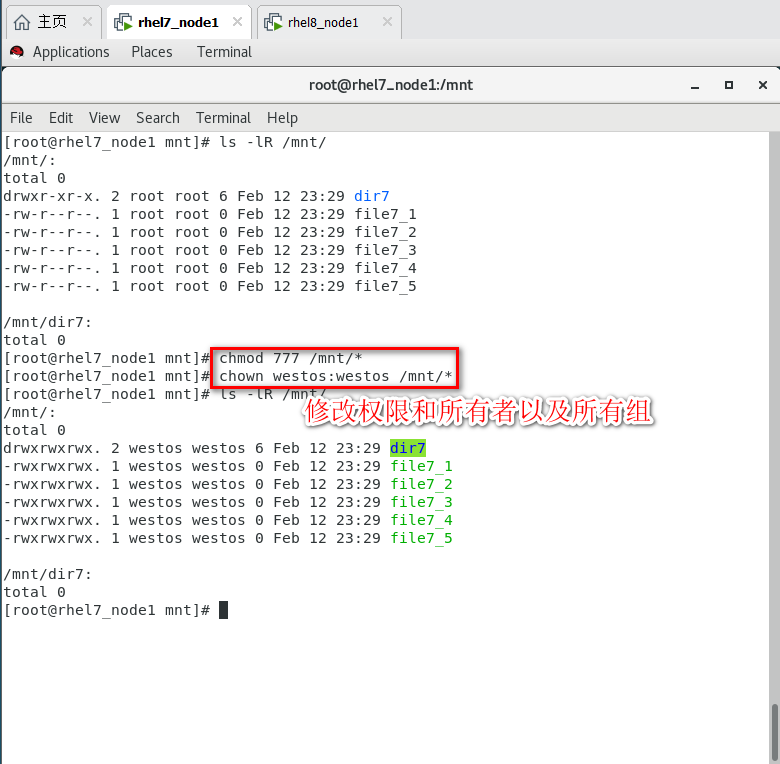
Task: Open the top panel Terminal menu
Action: pyautogui.click(x=224, y=52)
